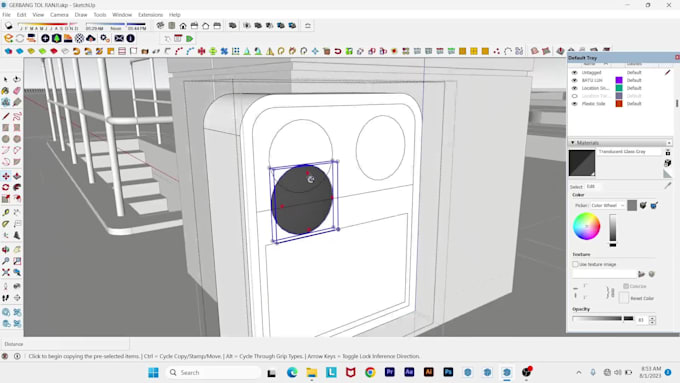The width and height of the screenshot is (680, 383).
Task: Enable Use texture image checkbox
Action: pyautogui.click(x=575, y=264)
